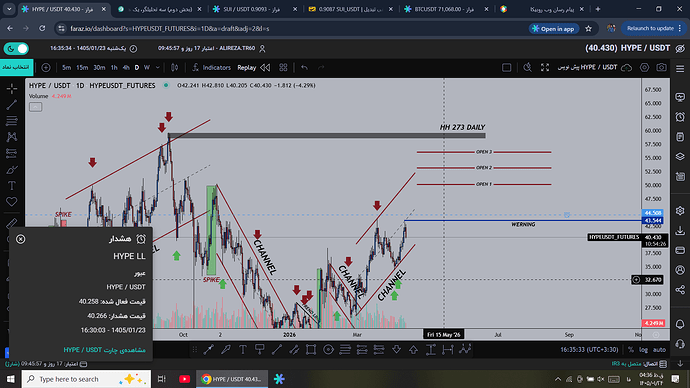Close the HYPE LL alert popup
This screenshot has width=690, height=388.
(21, 239)
